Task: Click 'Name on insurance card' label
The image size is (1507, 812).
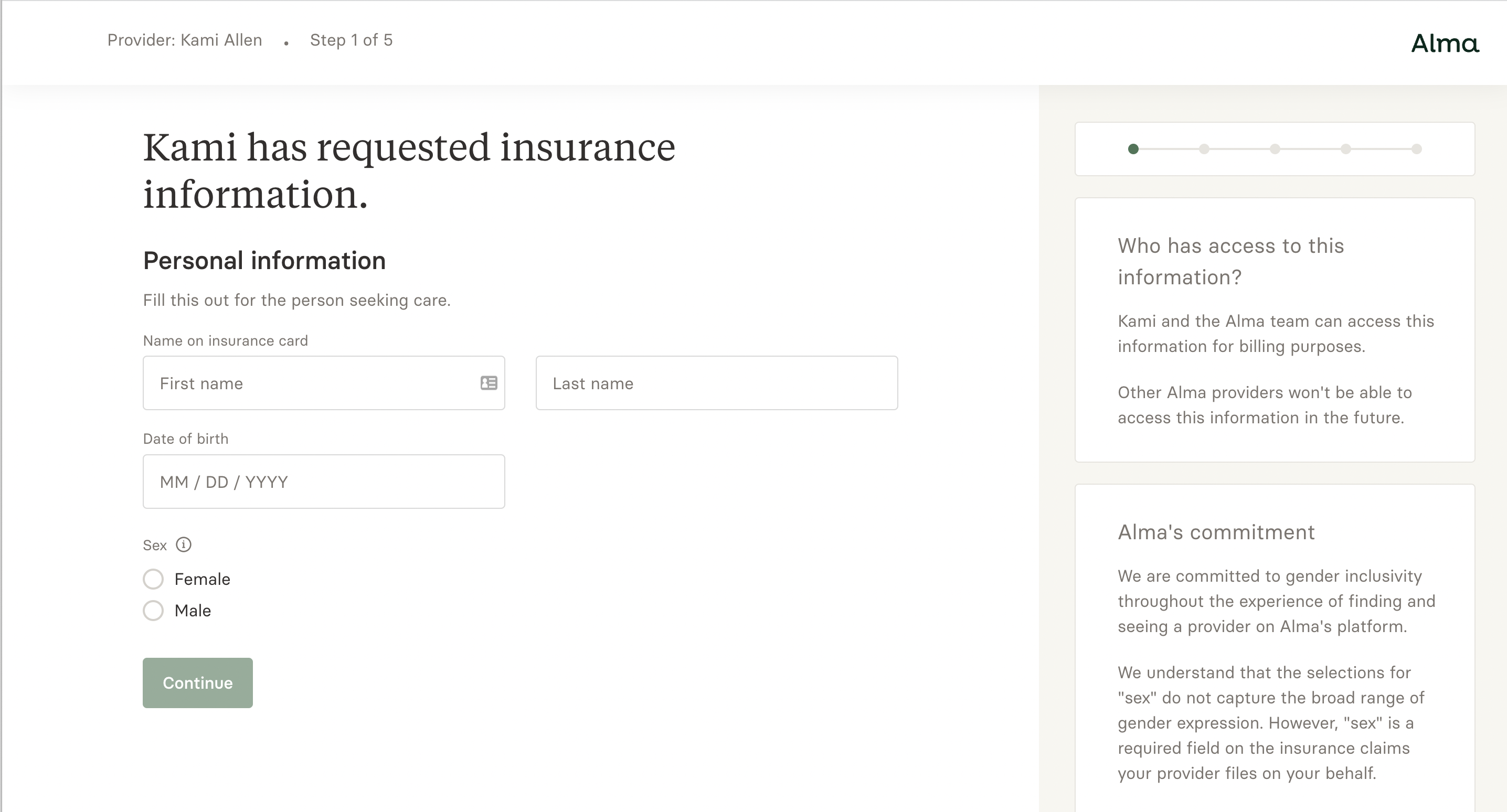Action: (225, 340)
